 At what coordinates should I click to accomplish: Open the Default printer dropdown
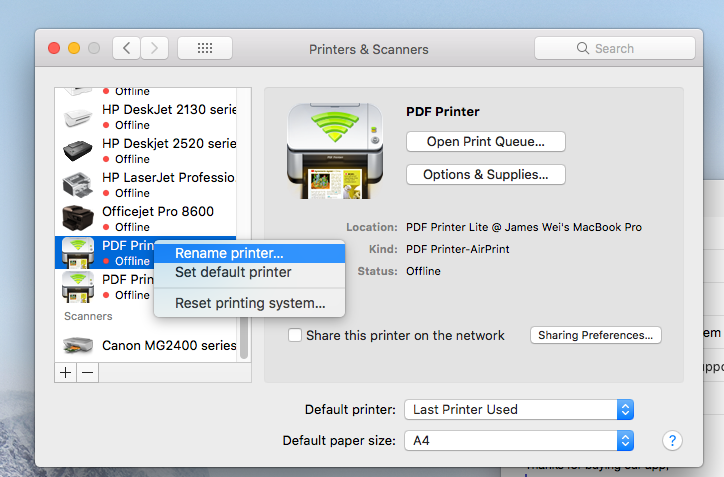(x=519, y=410)
